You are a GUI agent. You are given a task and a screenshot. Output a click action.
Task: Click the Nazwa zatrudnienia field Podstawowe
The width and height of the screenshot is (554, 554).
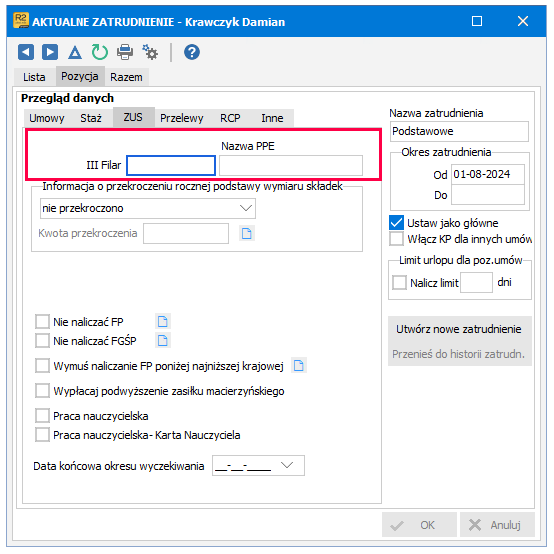[459, 131]
